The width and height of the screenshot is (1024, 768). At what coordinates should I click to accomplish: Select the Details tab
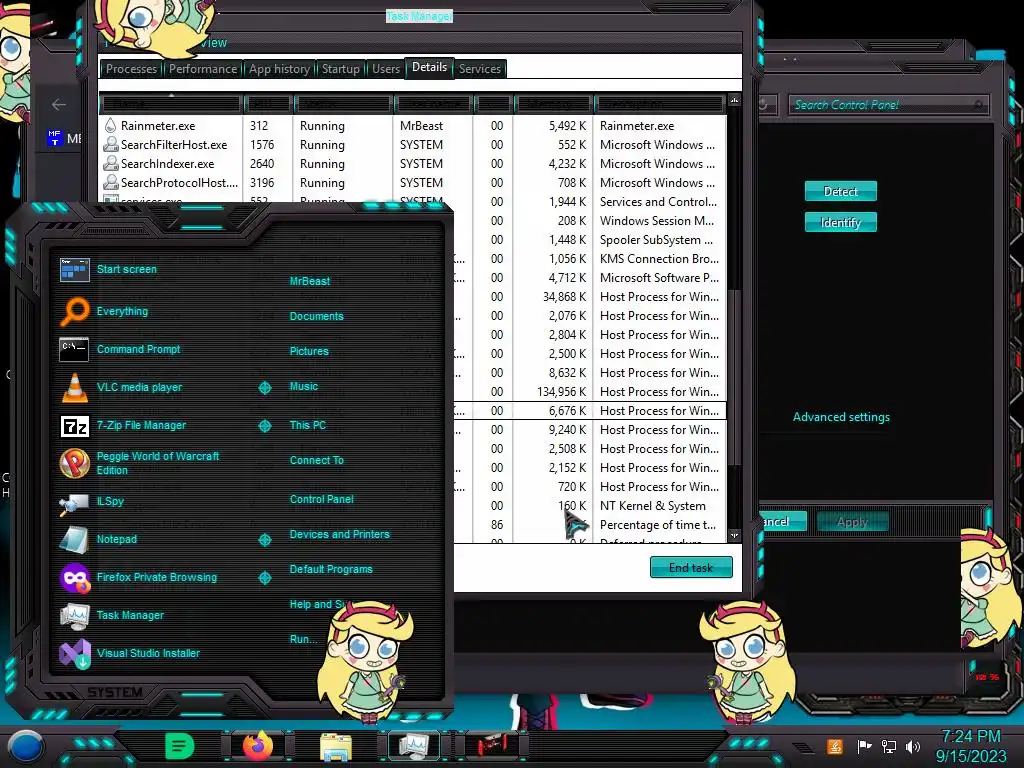coord(429,67)
